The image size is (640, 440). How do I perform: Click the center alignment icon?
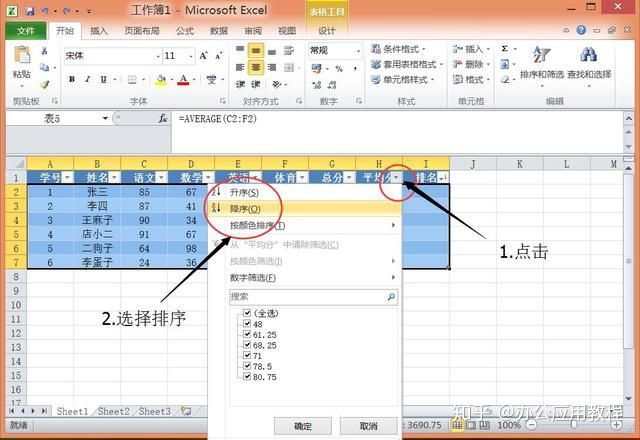(x=256, y=67)
